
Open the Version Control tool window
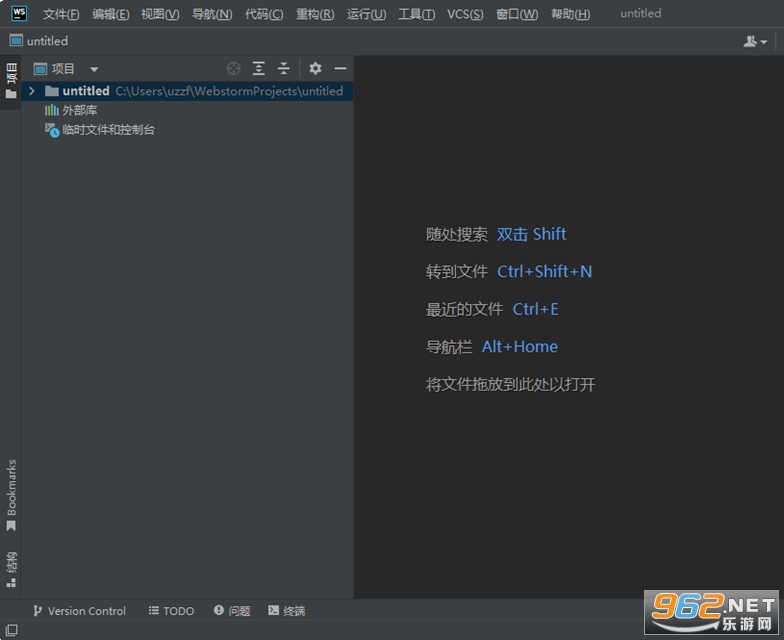79,611
